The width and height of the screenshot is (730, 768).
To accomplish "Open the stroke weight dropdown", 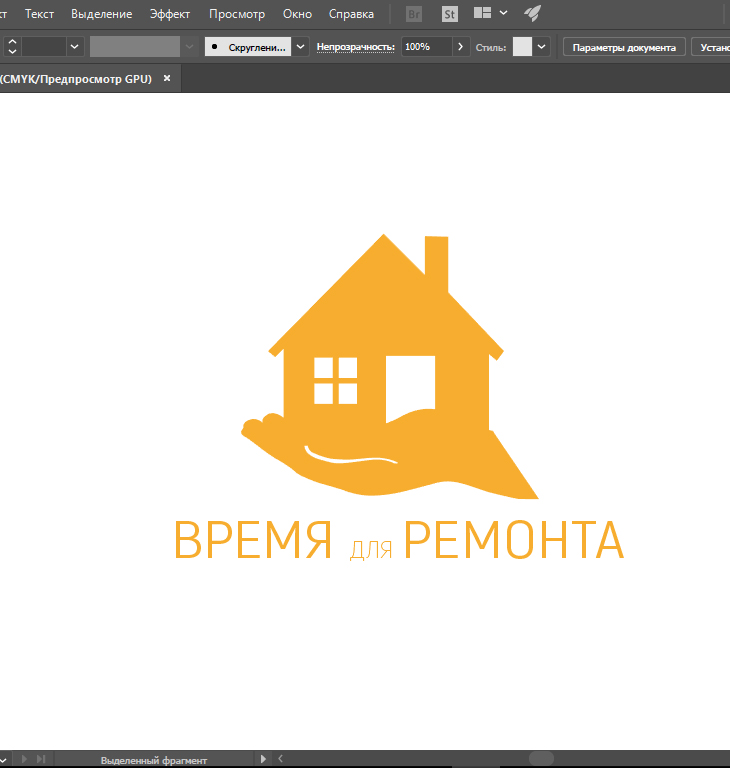I will (x=74, y=47).
